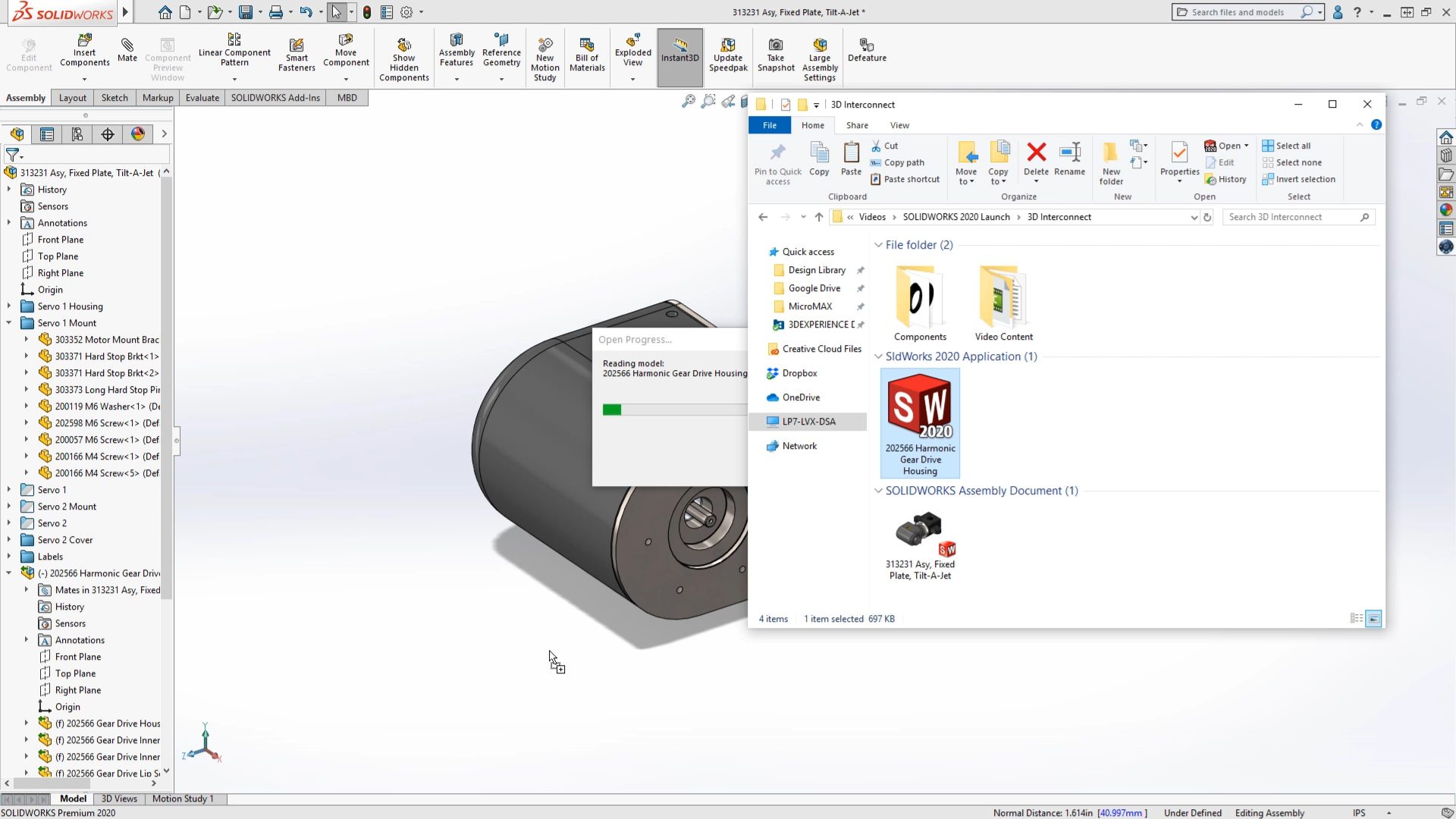Click feature tree vertical scrollbar
The width and height of the screenshot is (1456, 819).
(166, 387)
